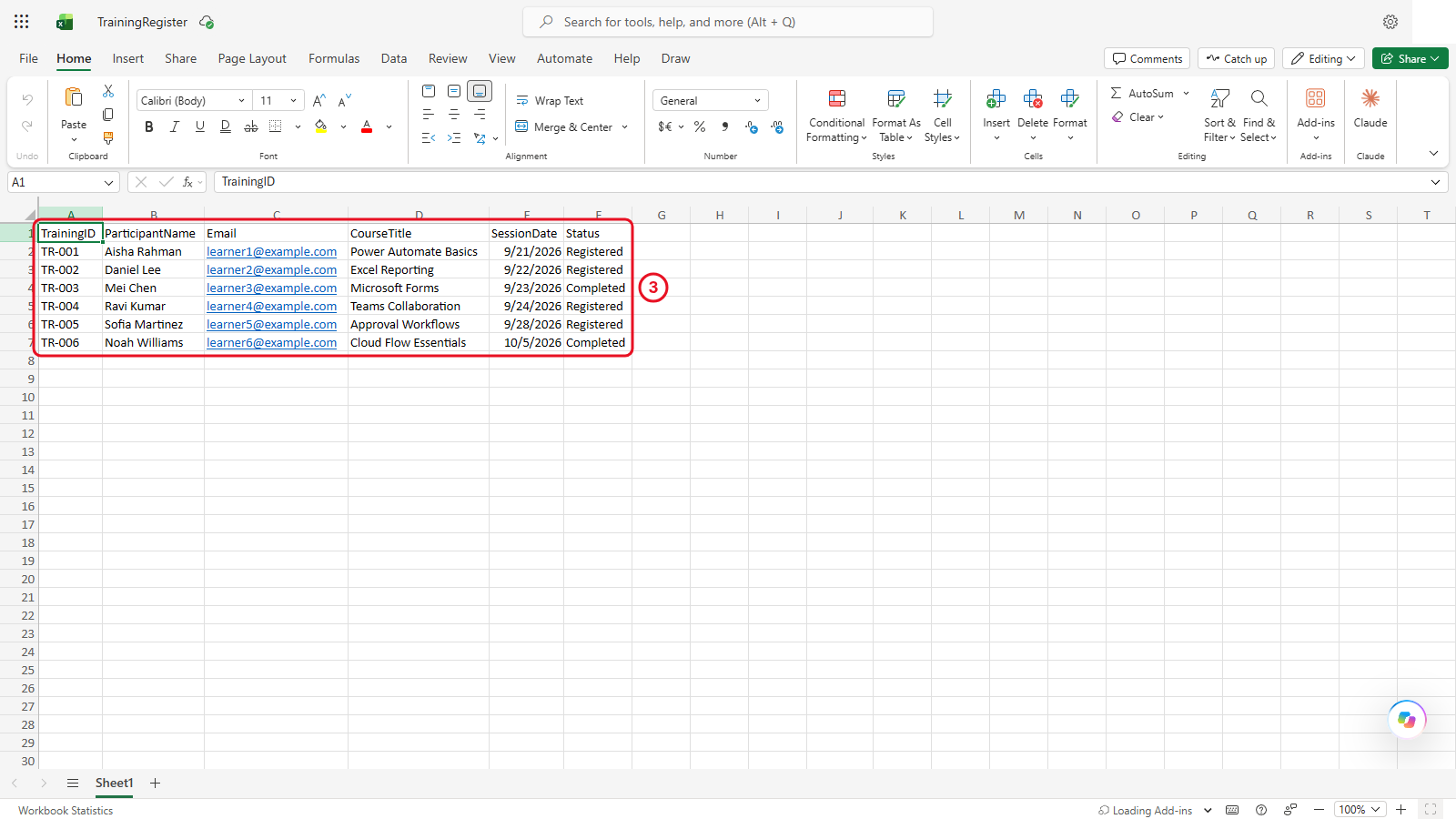The image size is (1456, 819).
Task: Click the search tools box
Action: coord(728,22)
